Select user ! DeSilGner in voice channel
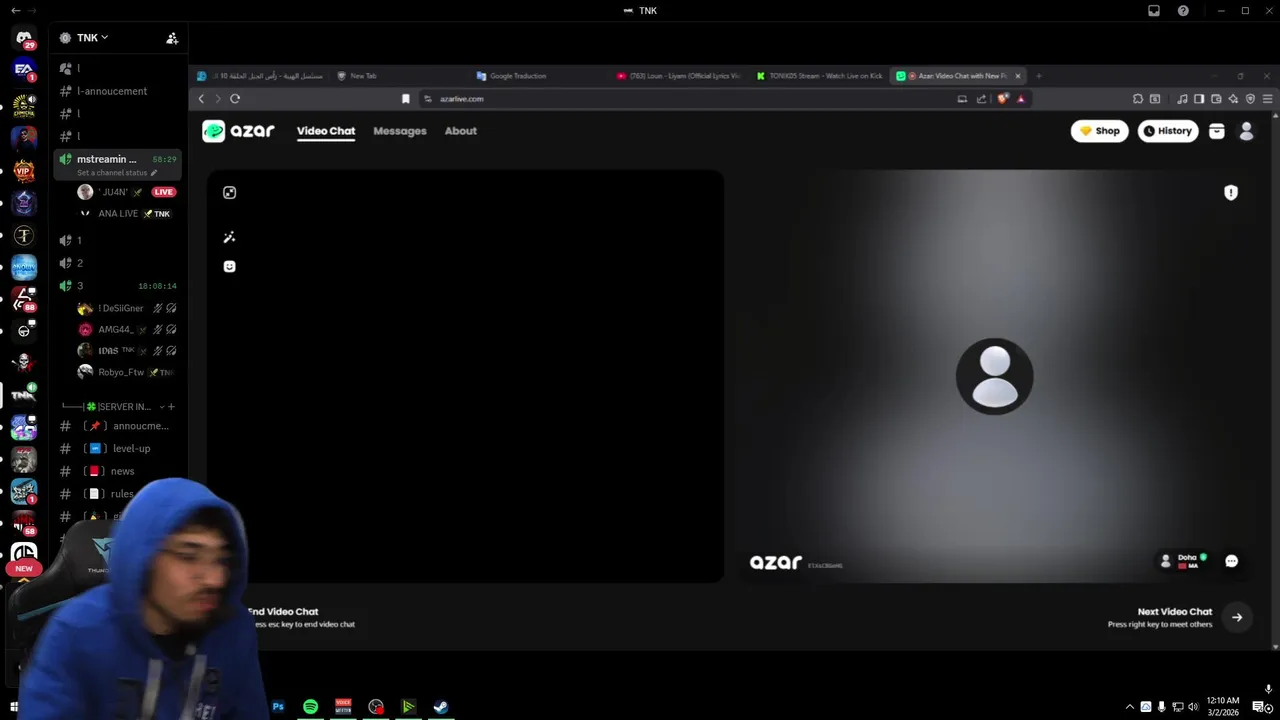Viewport: 1280px width, 720px height. tap(127, 308)
